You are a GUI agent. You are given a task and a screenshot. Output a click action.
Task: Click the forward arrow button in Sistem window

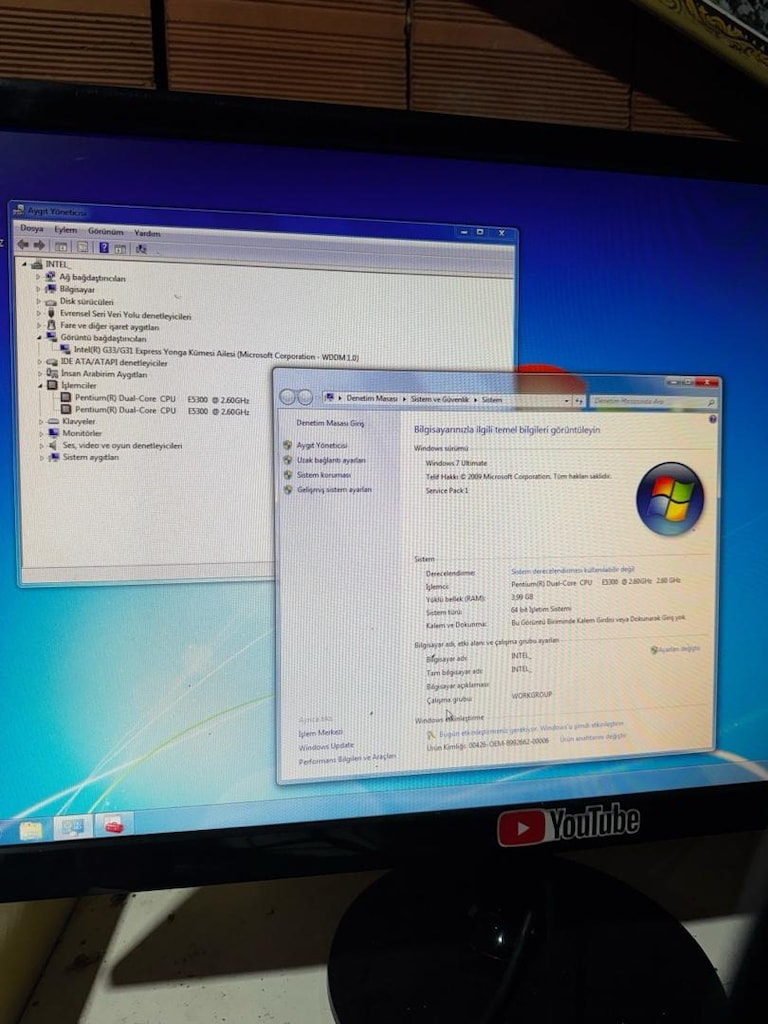click(304, 397)
